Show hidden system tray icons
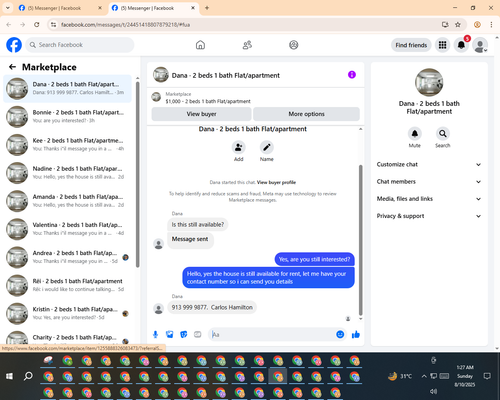Screen dimensions: 500x400 tap(424, 376)
